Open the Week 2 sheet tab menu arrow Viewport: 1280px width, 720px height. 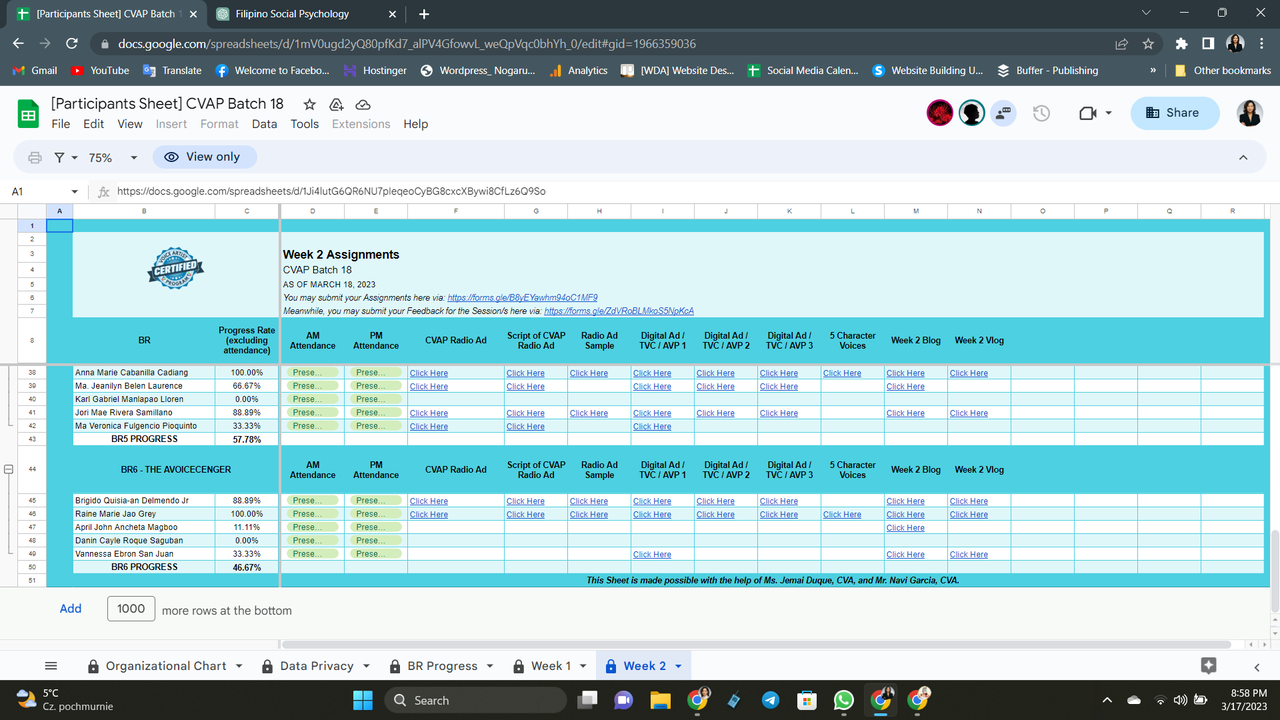pos(678,666)
